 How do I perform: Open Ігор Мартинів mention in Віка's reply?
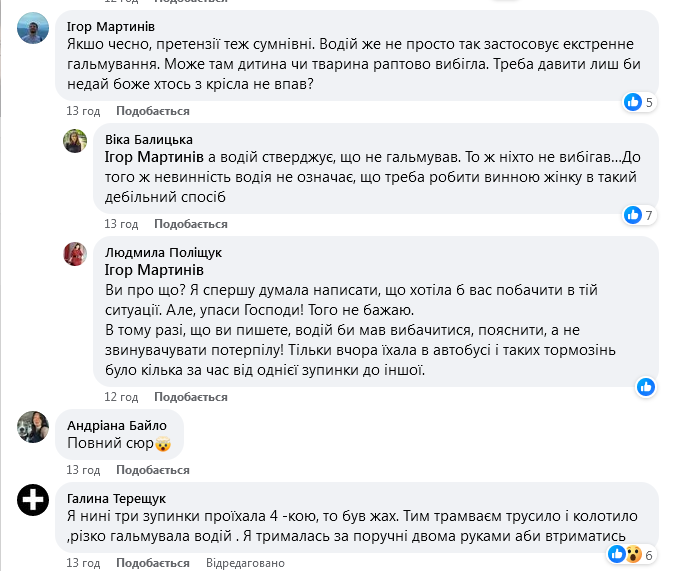point(154,158)
